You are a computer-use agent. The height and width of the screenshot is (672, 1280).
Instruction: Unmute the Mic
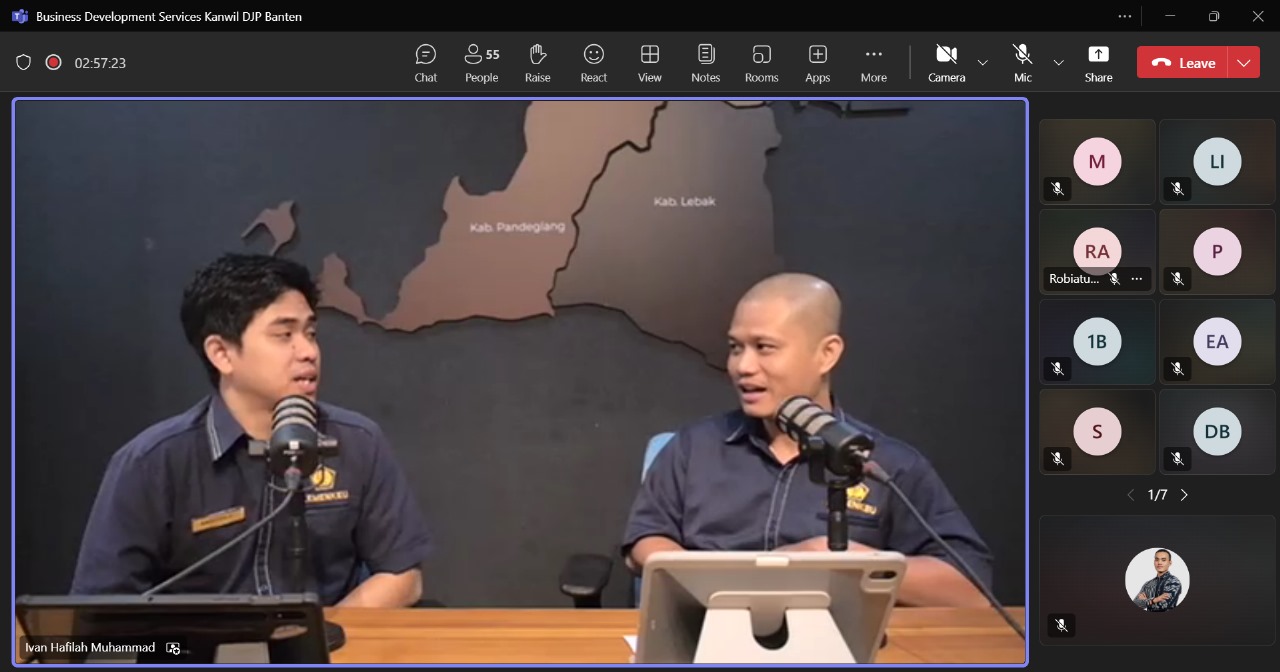pyautogui.click(x=1022, y=62)
